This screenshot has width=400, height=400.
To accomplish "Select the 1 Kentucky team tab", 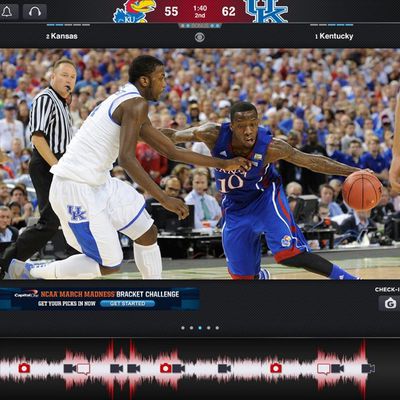I will tap(334, 36).
